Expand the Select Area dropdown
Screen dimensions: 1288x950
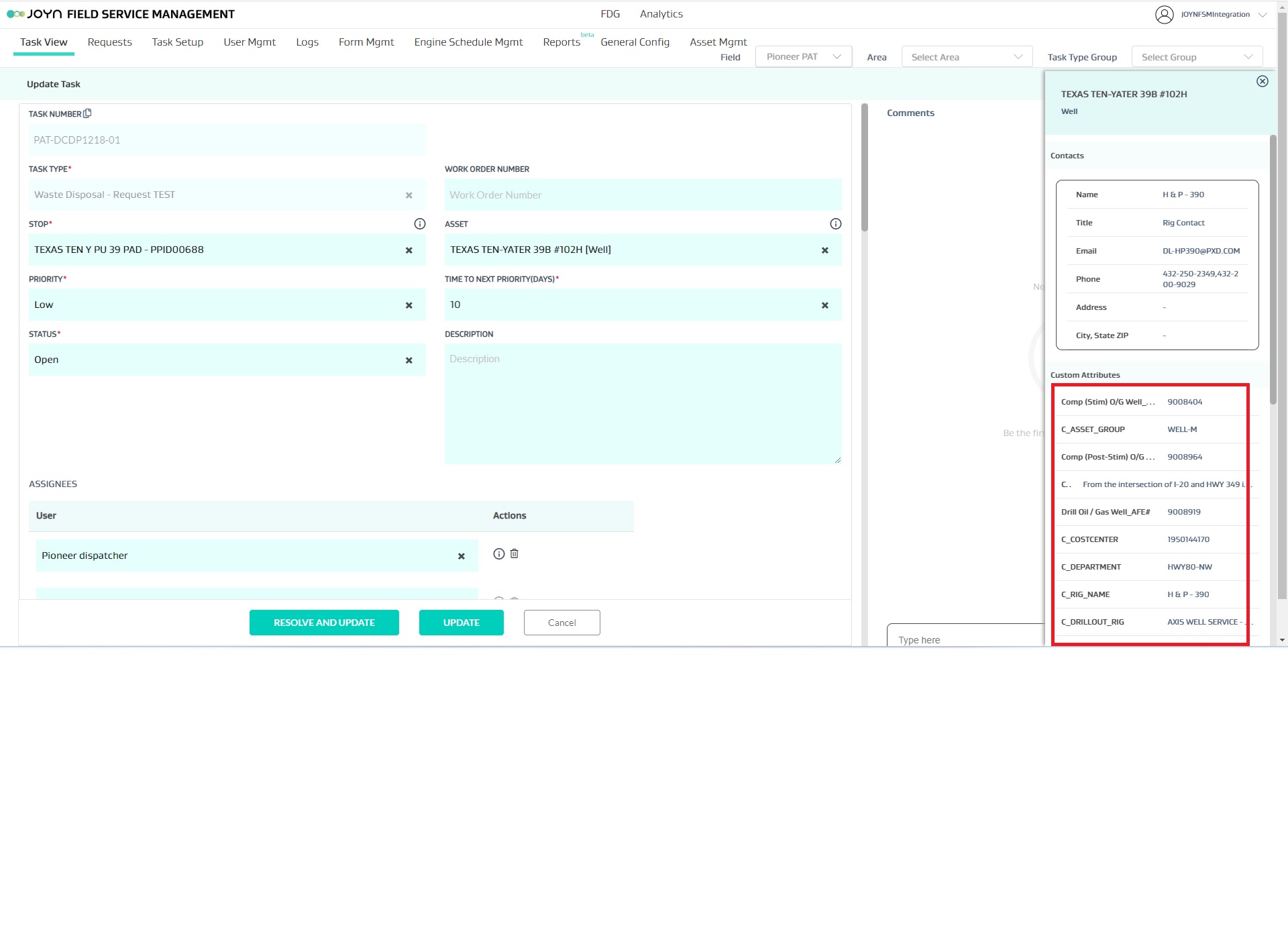coord(966,57)
